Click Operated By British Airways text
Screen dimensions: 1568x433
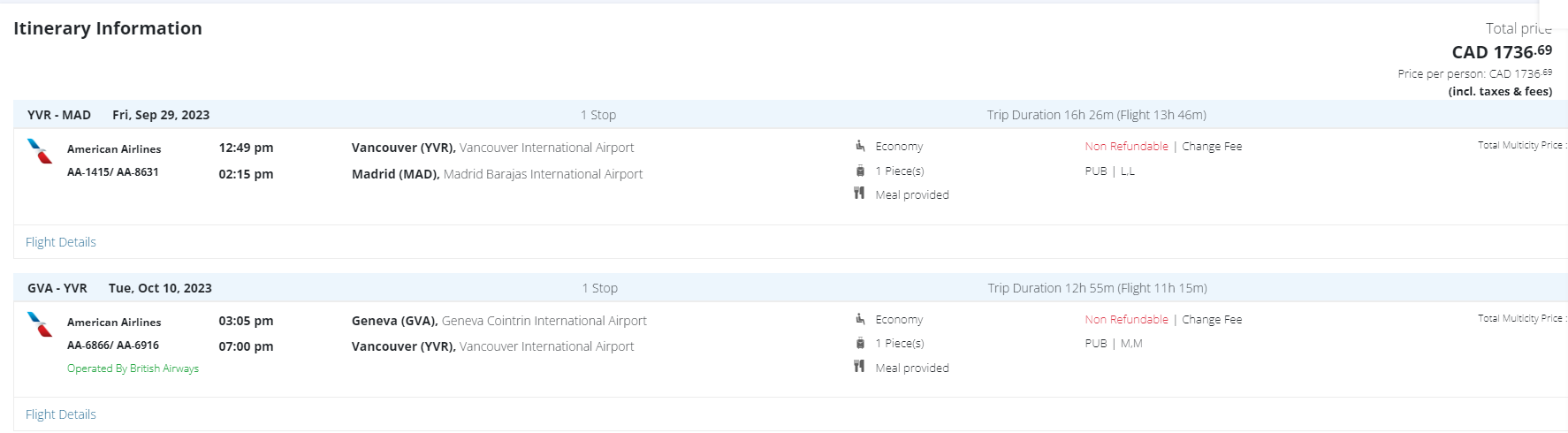(133, 368)
